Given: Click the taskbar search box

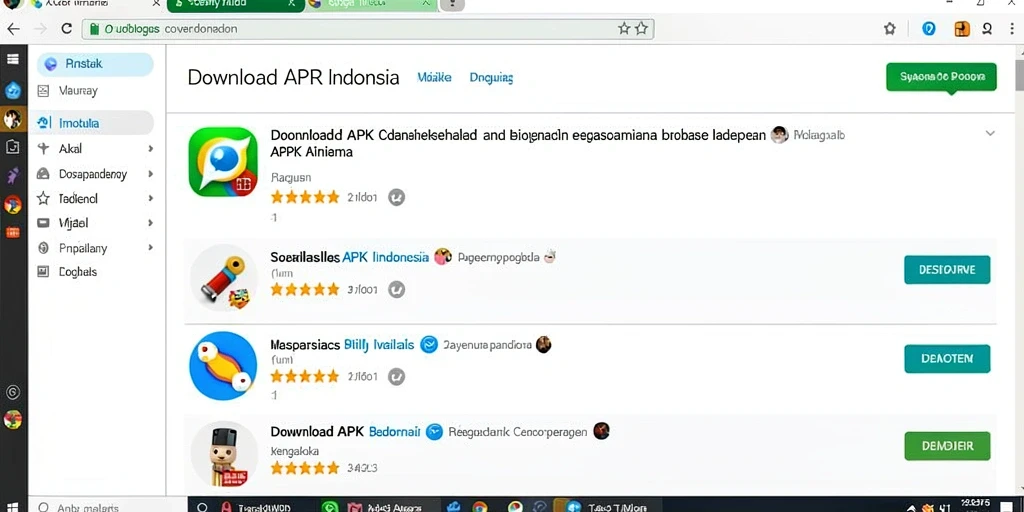Looking at the screenshot, I should (108, 507).
